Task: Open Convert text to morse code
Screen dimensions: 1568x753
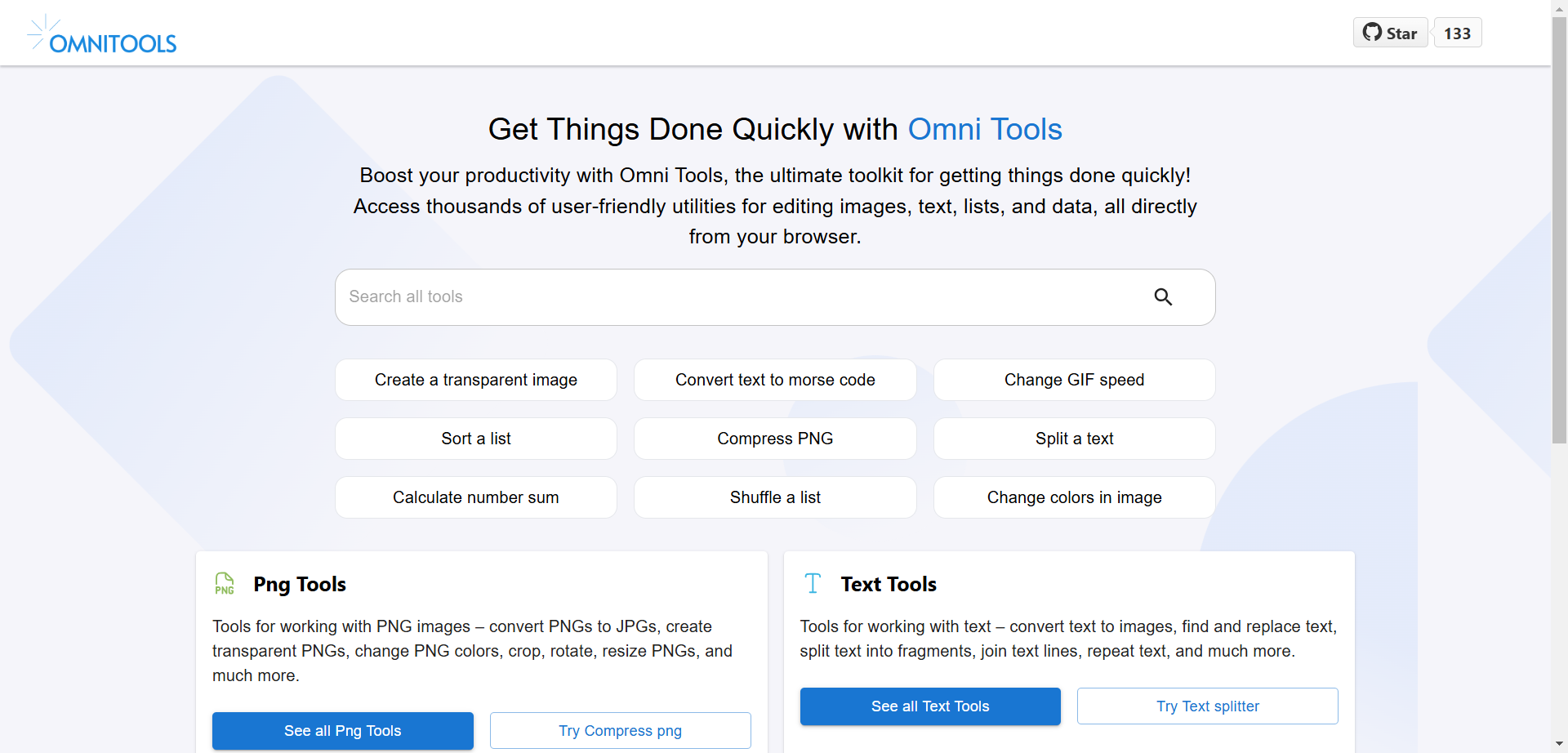Action: click(x=775, y=380)
